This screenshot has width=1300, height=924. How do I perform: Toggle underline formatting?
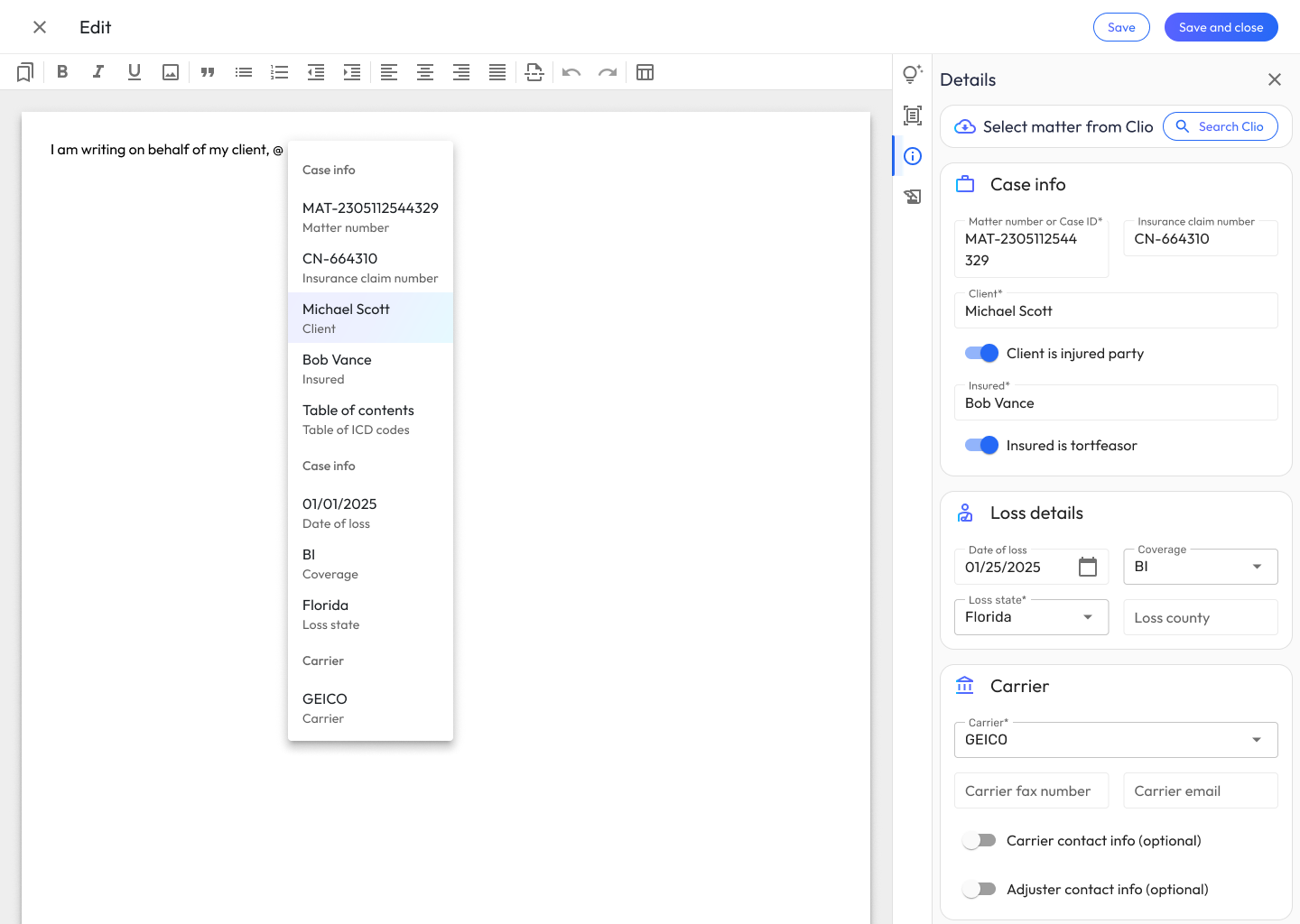click(135, 72)
